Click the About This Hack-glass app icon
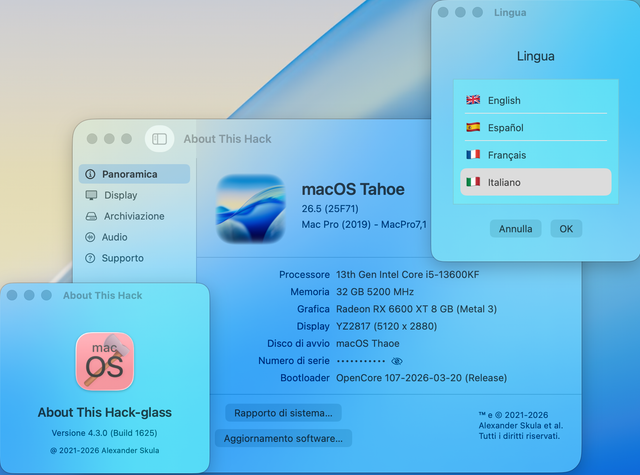The image size is (640, 475). pyautogui.click(x=105, y=362)
